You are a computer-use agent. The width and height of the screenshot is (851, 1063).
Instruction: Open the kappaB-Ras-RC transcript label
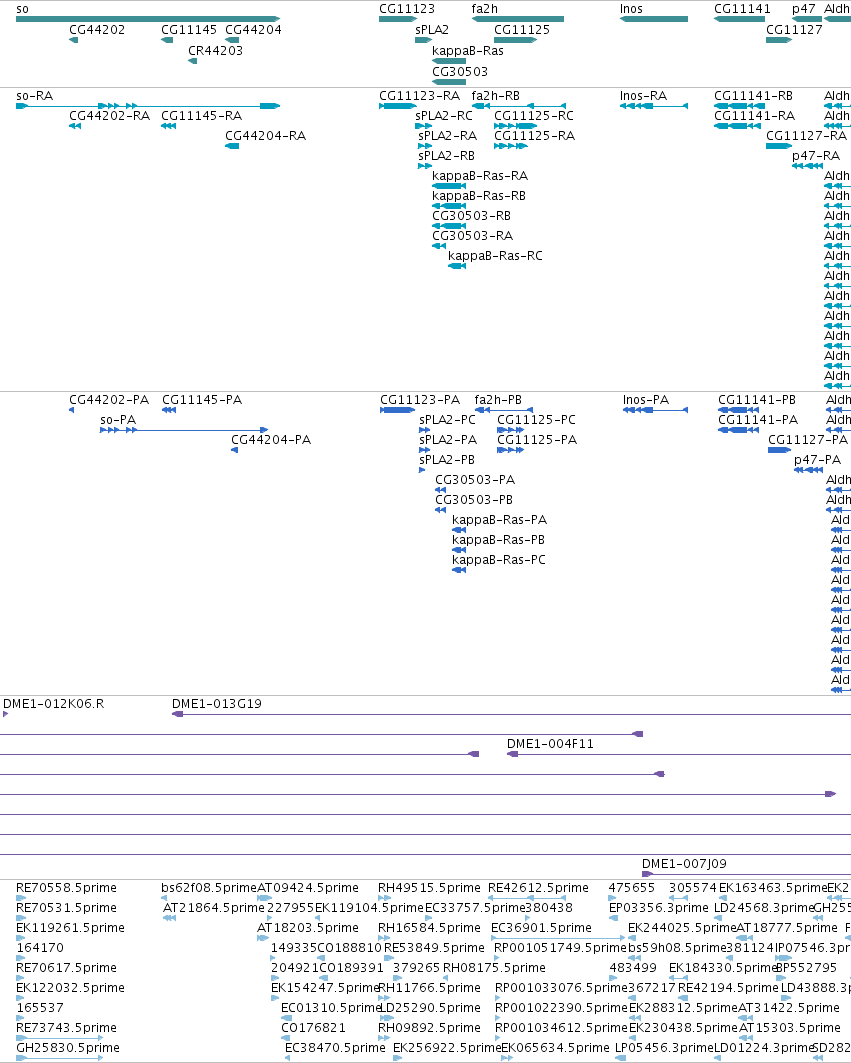click(x=495, y=256)
